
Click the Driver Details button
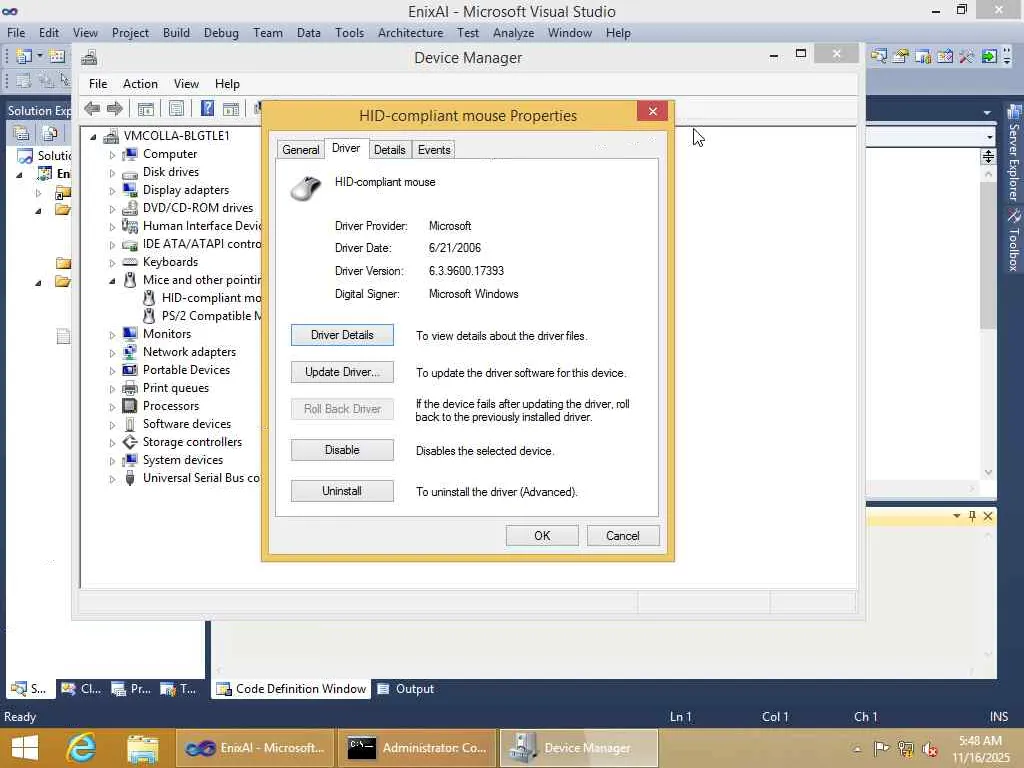[342, 335]
